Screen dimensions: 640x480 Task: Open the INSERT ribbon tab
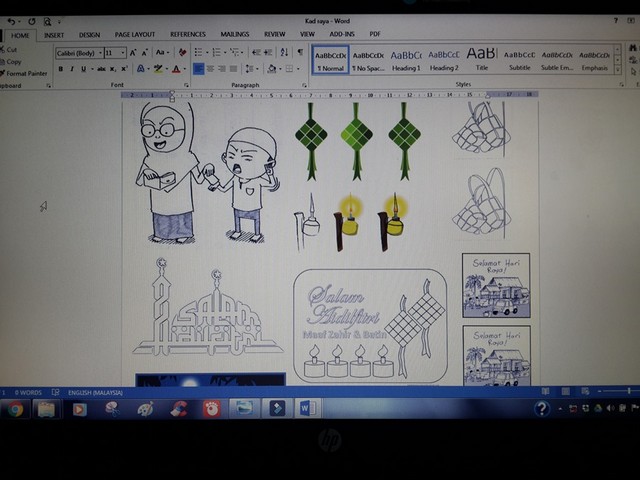[53, 35]
